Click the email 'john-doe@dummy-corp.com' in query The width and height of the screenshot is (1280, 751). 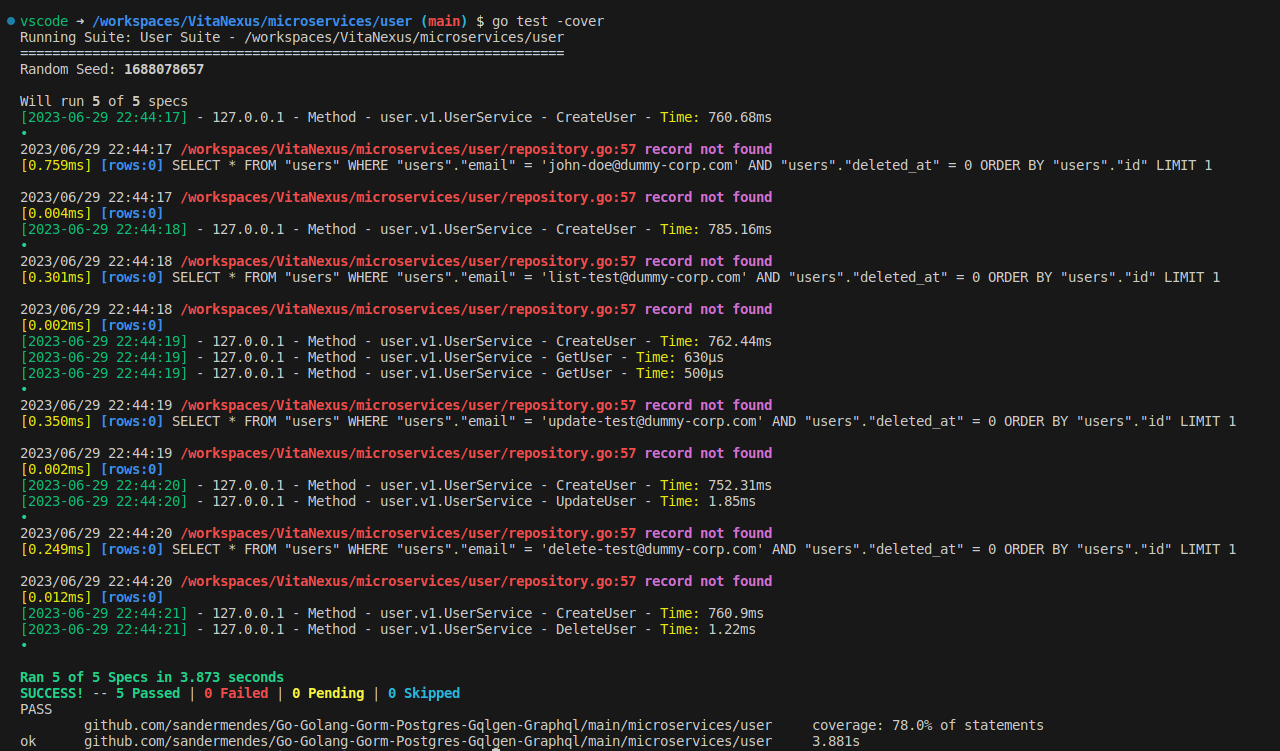tap(640, 165)
